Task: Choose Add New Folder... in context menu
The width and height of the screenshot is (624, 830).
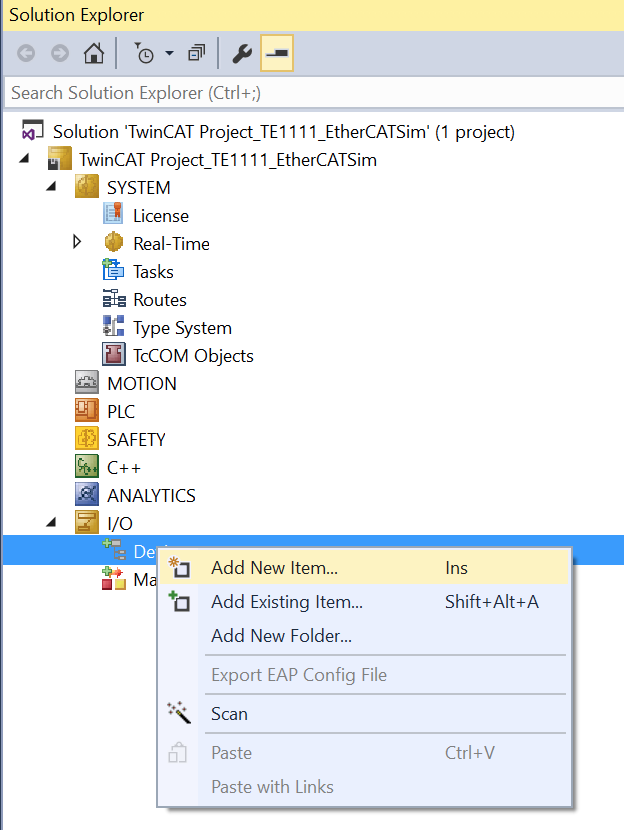Action: (x=364, y=635)
